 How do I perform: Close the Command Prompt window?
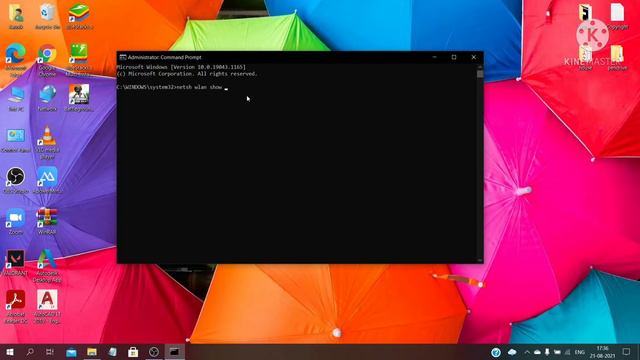pos(473,57)
